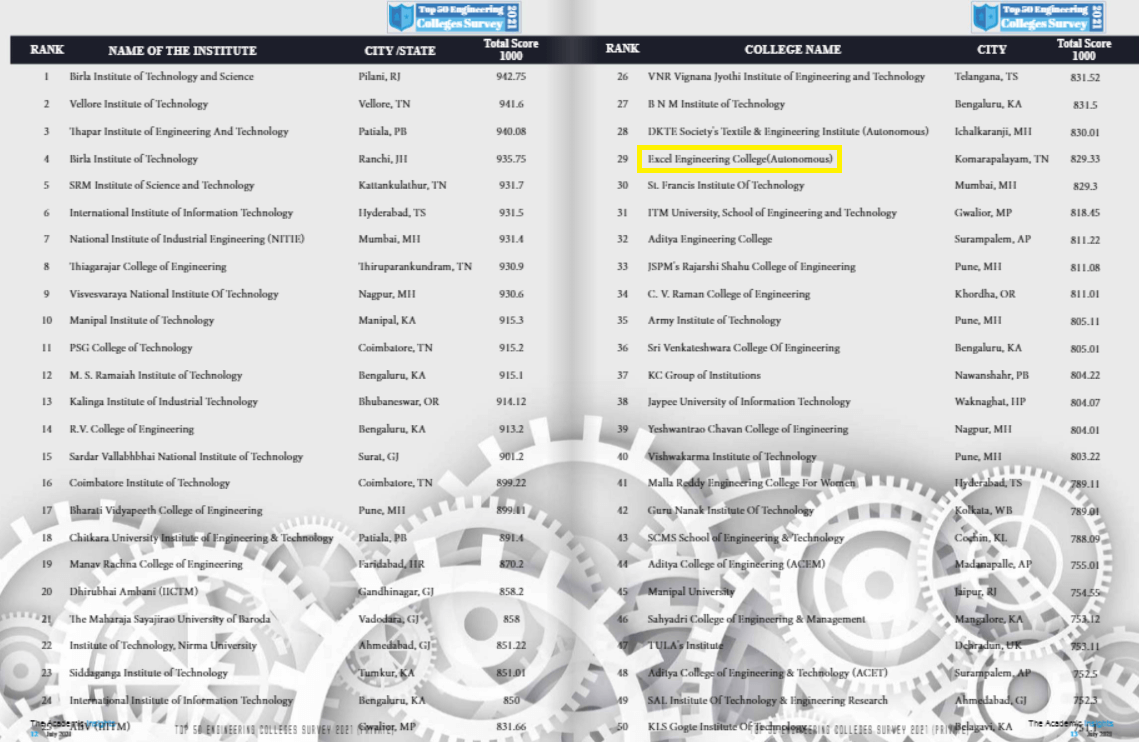Screen dimensions: 1139x742
Task: Click Coimbatore Institute of Technology
Action: [x=150, y=483]
